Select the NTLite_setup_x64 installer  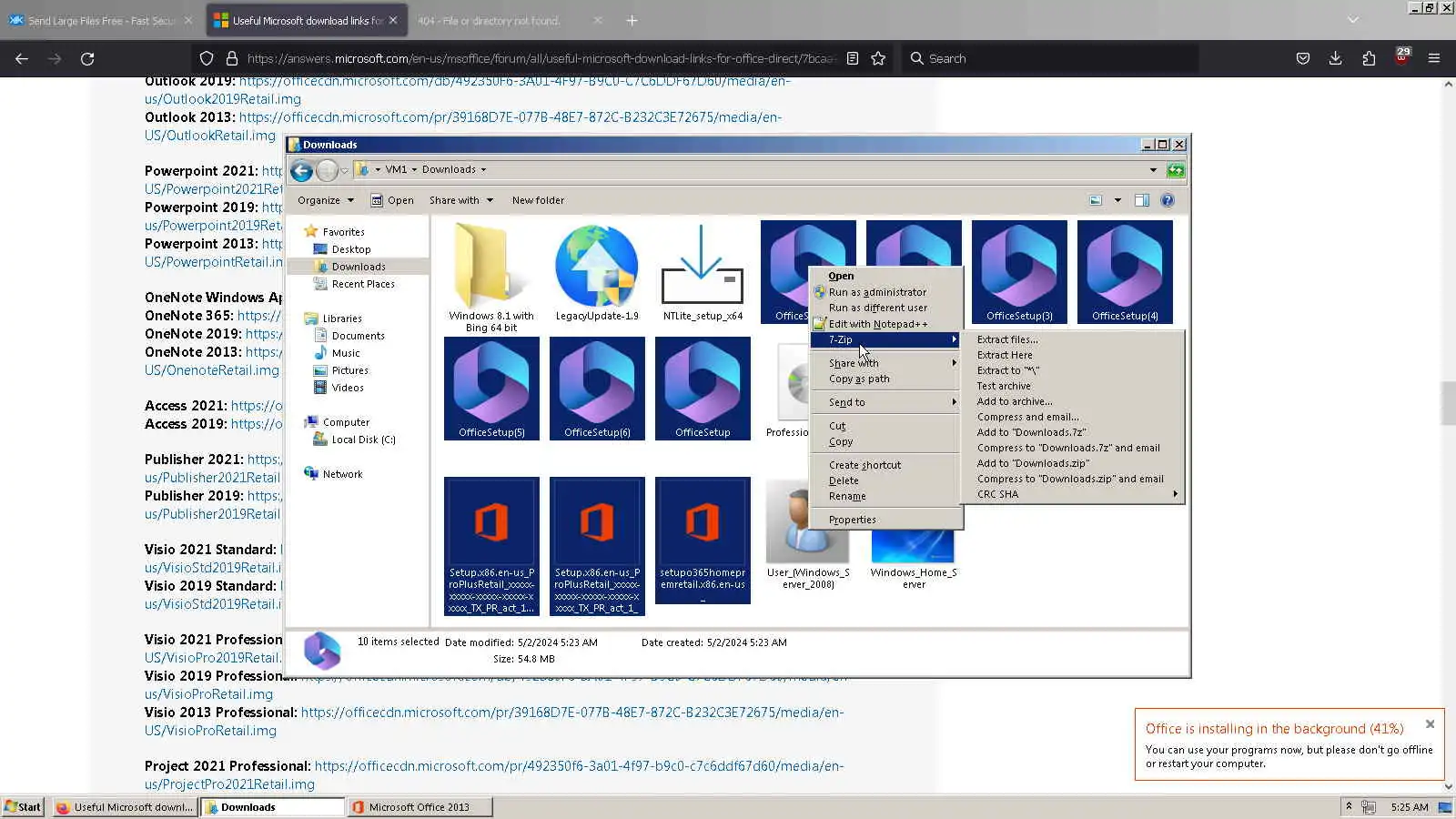[703, 272]
